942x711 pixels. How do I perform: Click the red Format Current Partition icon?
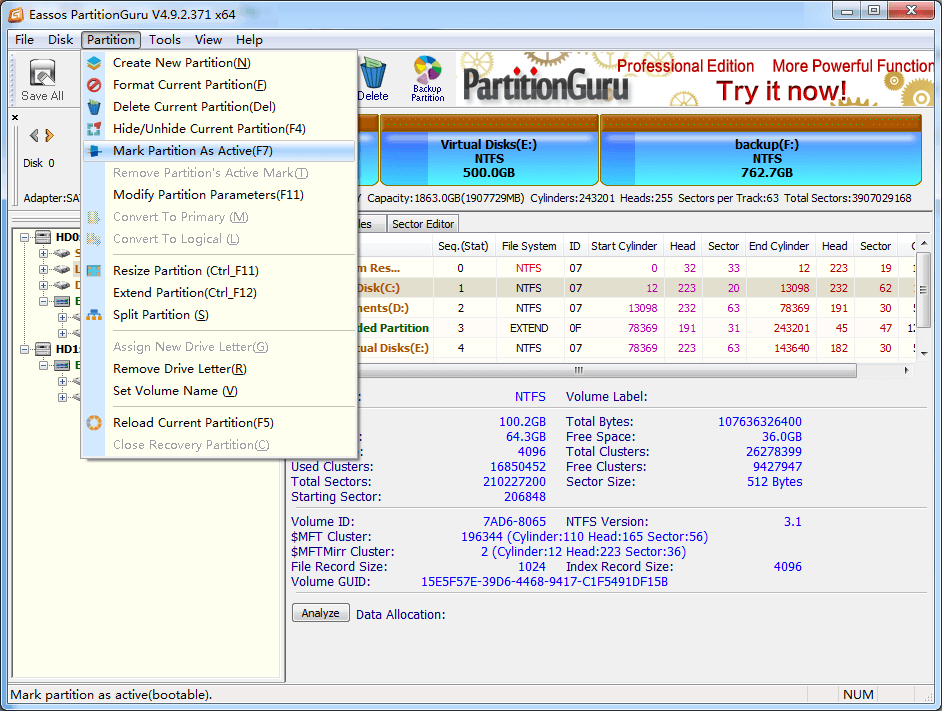pyautogui.click(x=94, y=85)
